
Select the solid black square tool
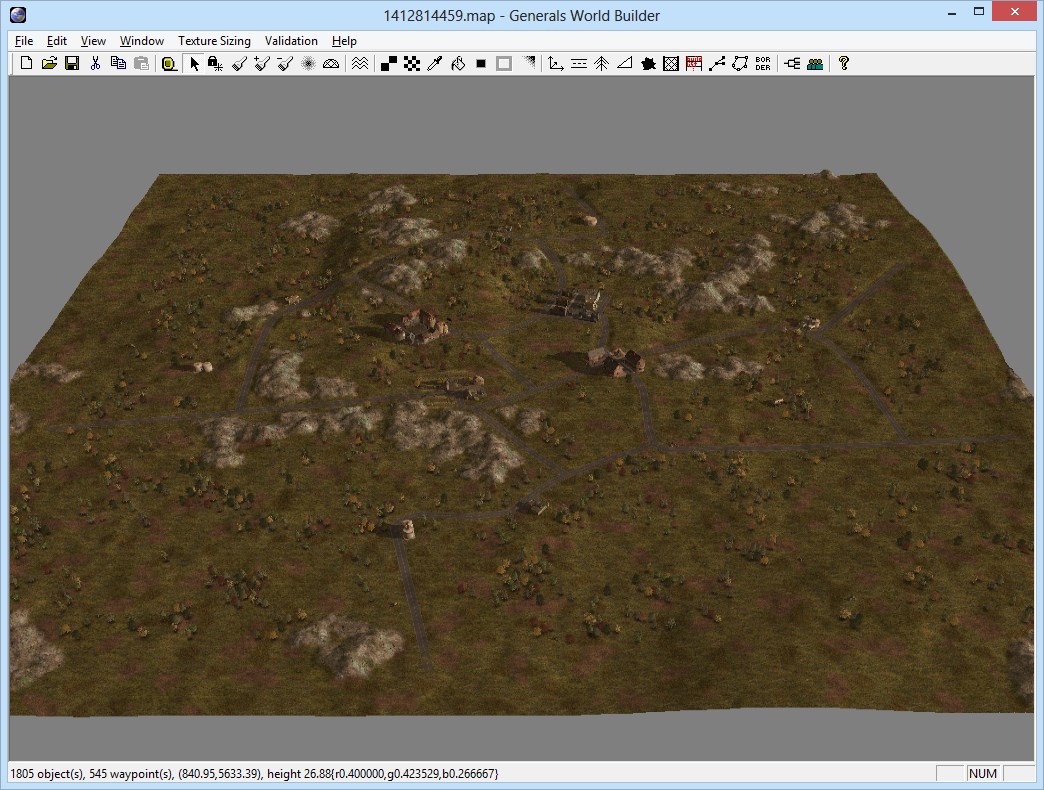point(481,63)
